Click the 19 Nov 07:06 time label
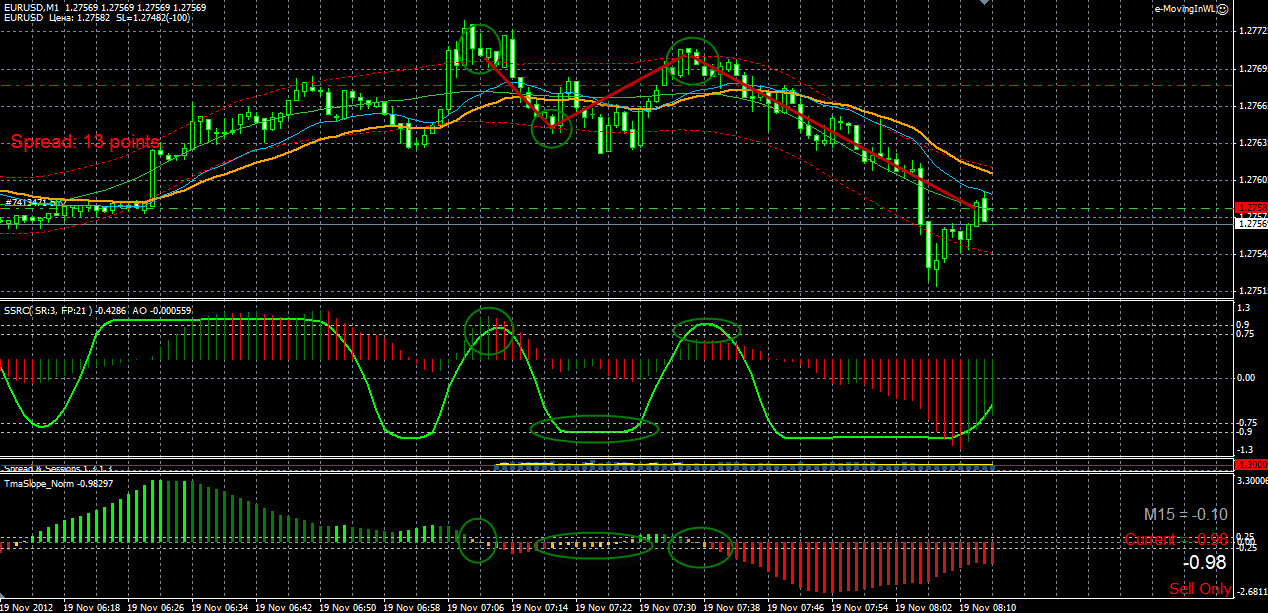 point(476,607)
